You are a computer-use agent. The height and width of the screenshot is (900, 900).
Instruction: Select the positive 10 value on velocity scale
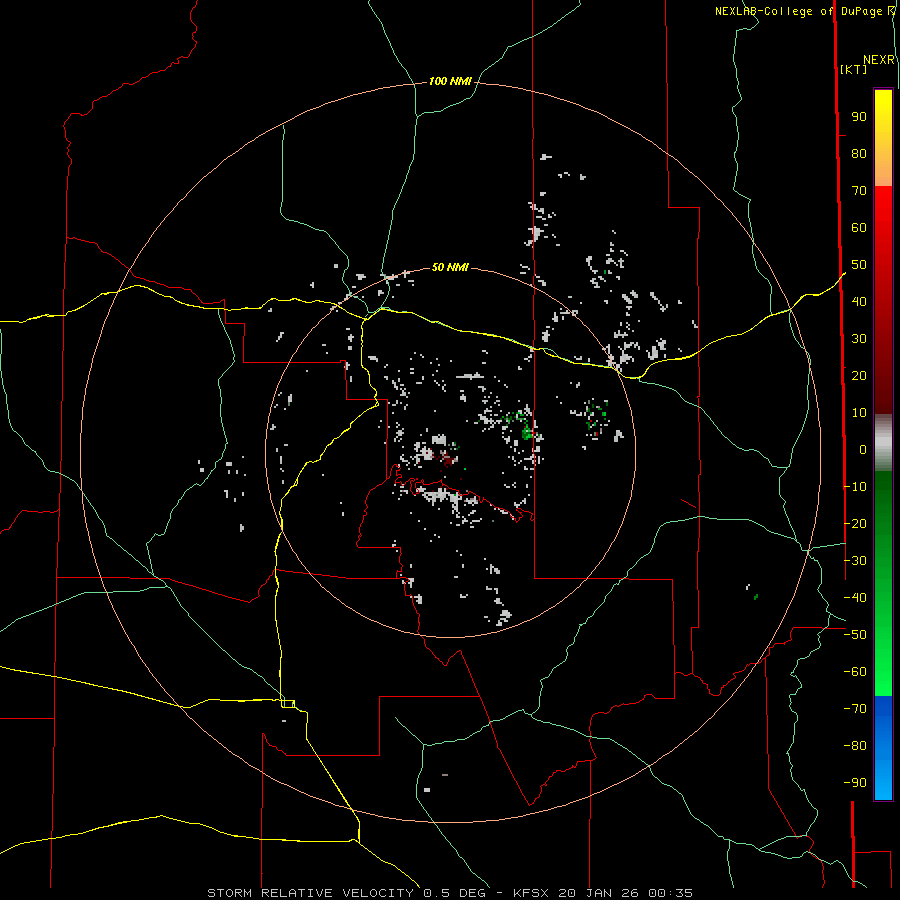(859, 413)
